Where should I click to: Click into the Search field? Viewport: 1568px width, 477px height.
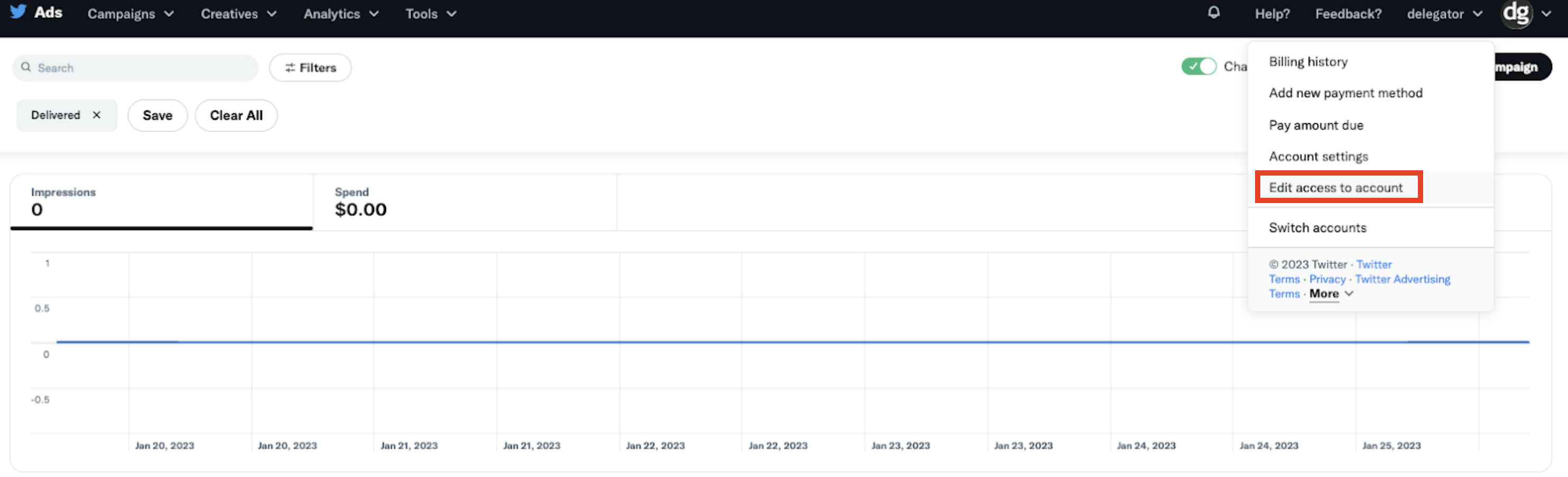[x=135, y=68]
